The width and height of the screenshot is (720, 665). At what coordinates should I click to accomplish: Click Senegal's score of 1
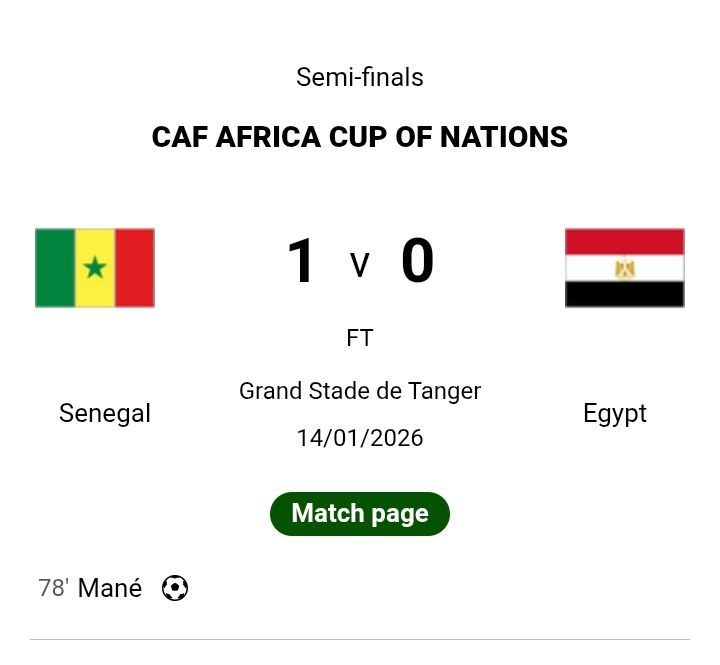coord(301,262)
